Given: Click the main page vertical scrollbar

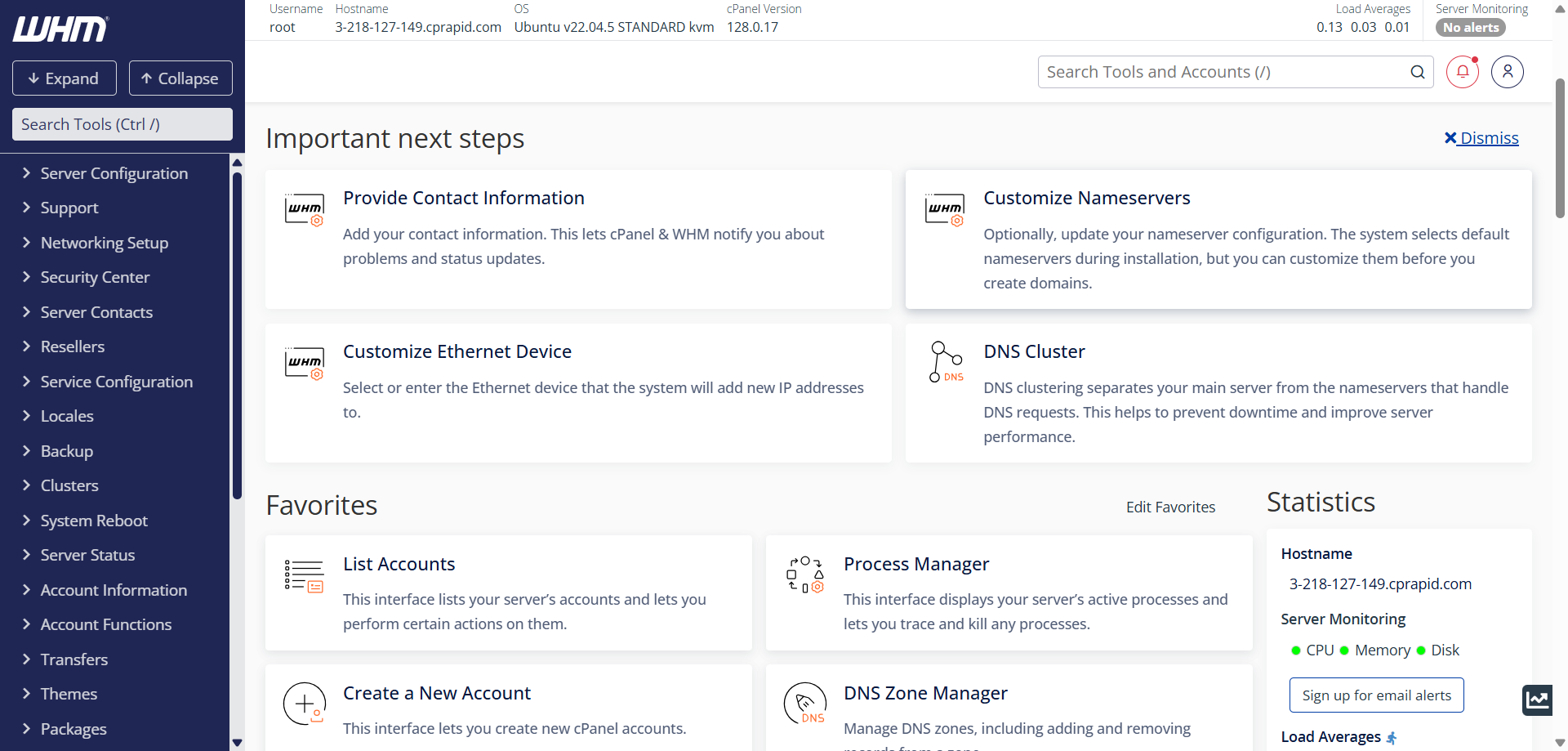Looking at the screenshot, I should [1560, 147].
